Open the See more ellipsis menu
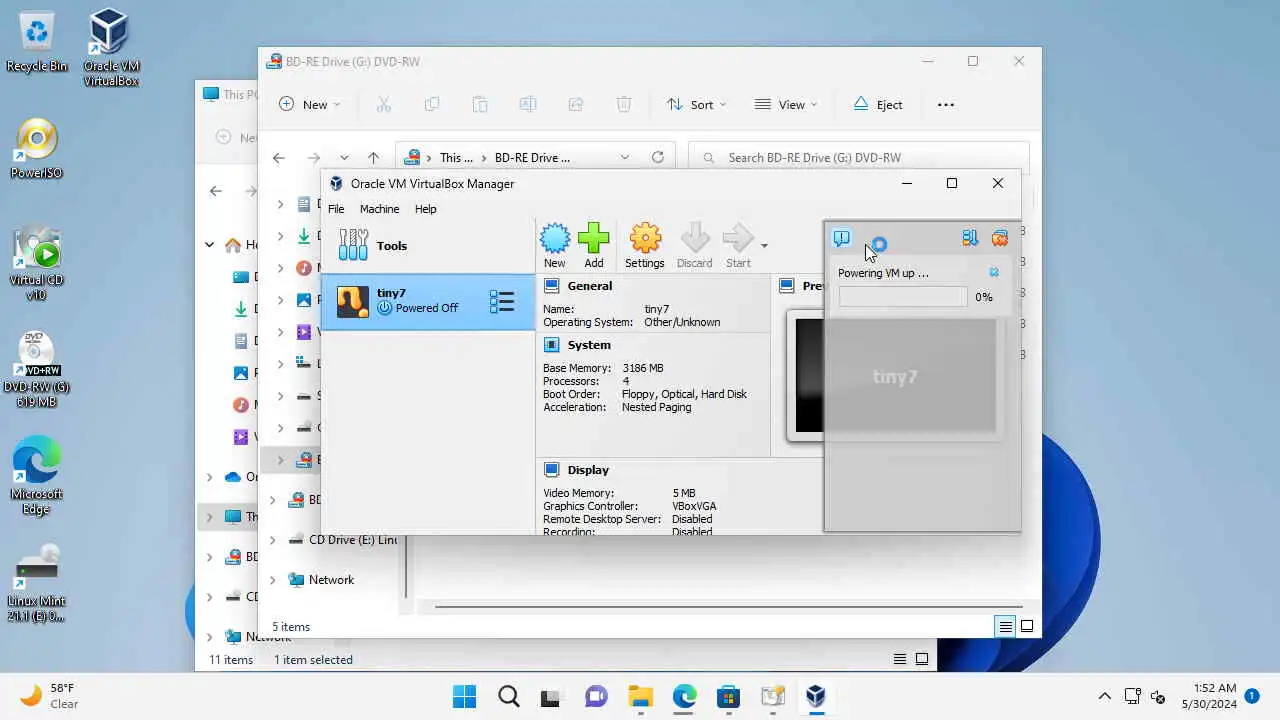 [x=946, y=104]
